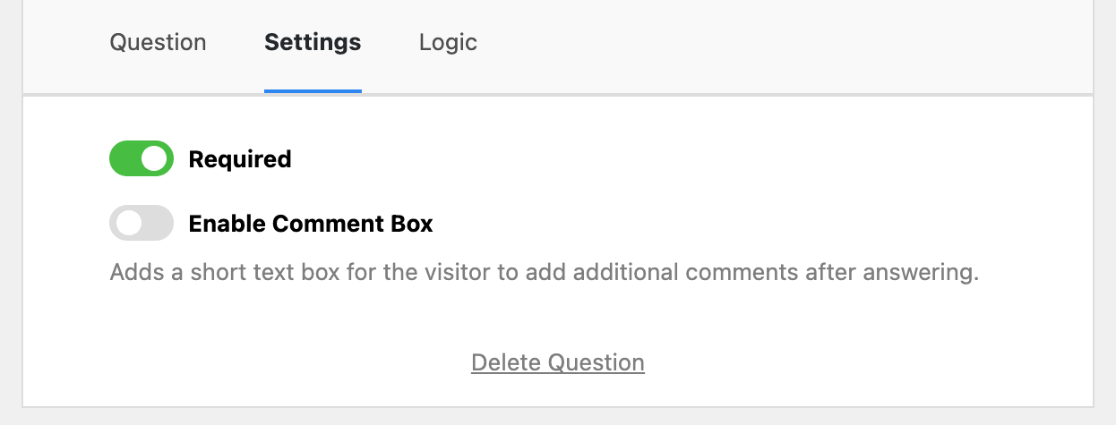Click the word 'Adds' in the helper text
Viewport: 1116px width, 425px height.
point(134,273)
